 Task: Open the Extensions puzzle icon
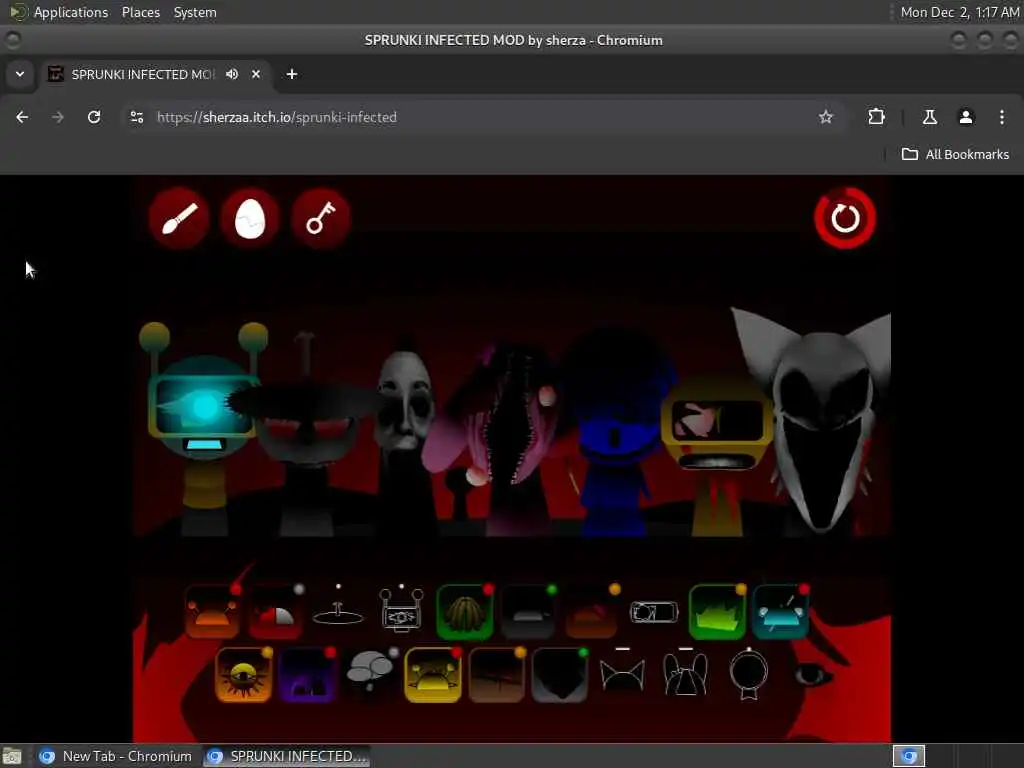point(876,117)
